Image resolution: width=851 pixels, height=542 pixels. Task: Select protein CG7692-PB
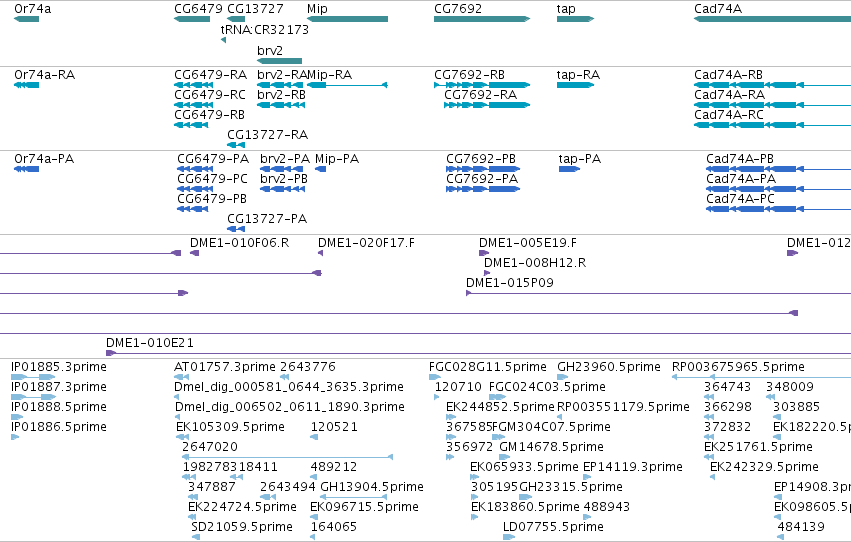[x=483, y=169]
